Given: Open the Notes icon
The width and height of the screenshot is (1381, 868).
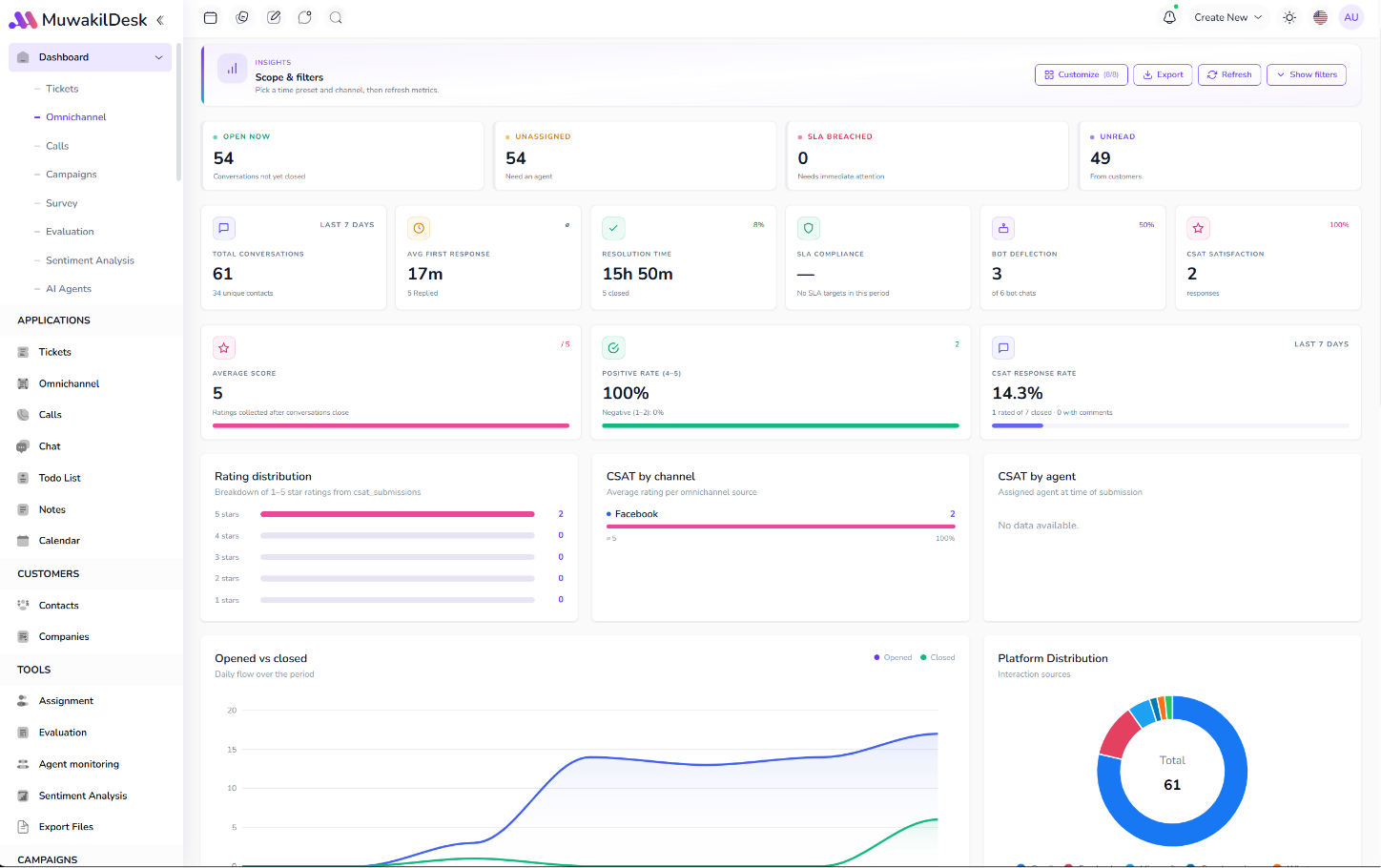Looking at the screenshot, I should click(x=23, y=509).
